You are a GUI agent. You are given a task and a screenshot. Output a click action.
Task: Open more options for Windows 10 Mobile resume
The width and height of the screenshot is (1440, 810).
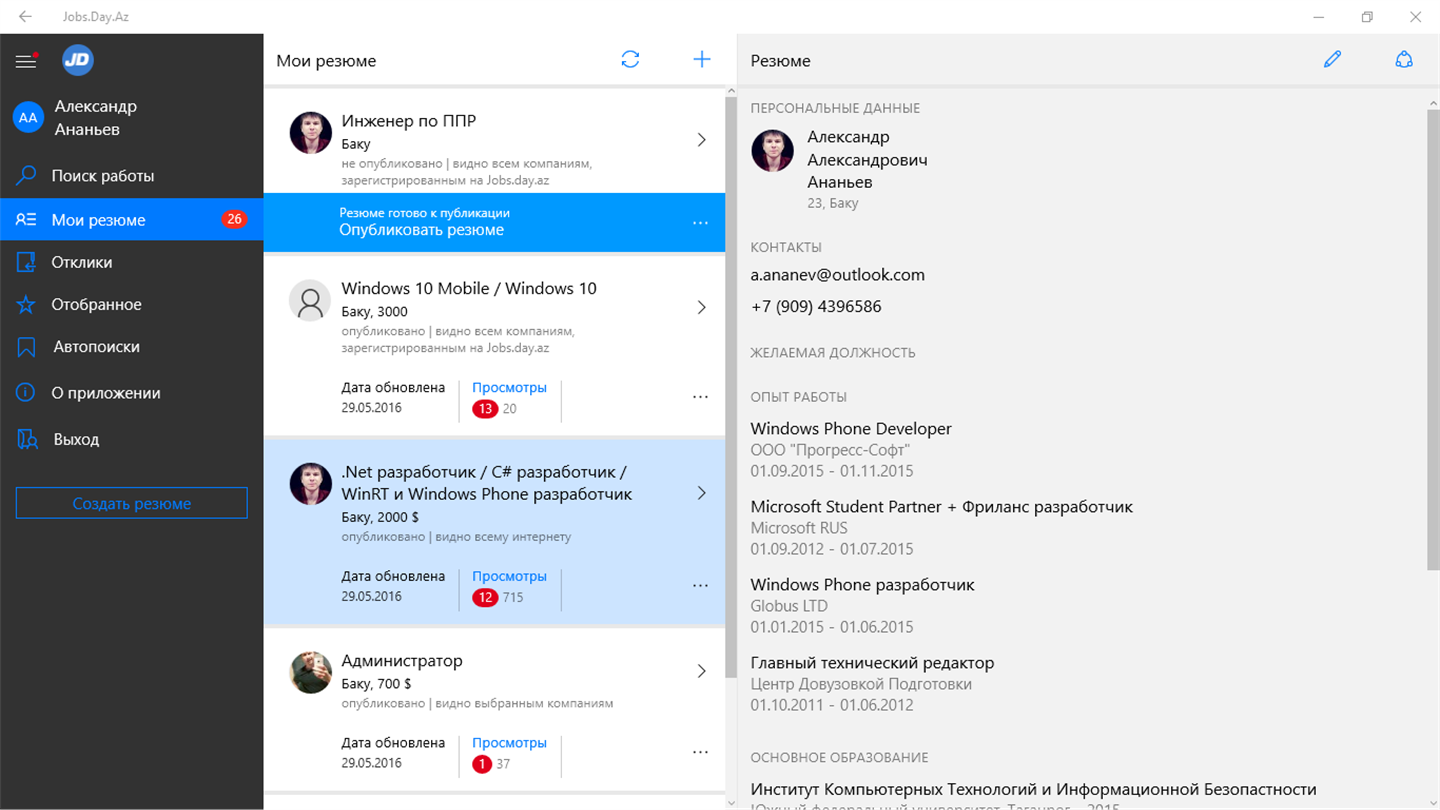click(x=700, y=397)
